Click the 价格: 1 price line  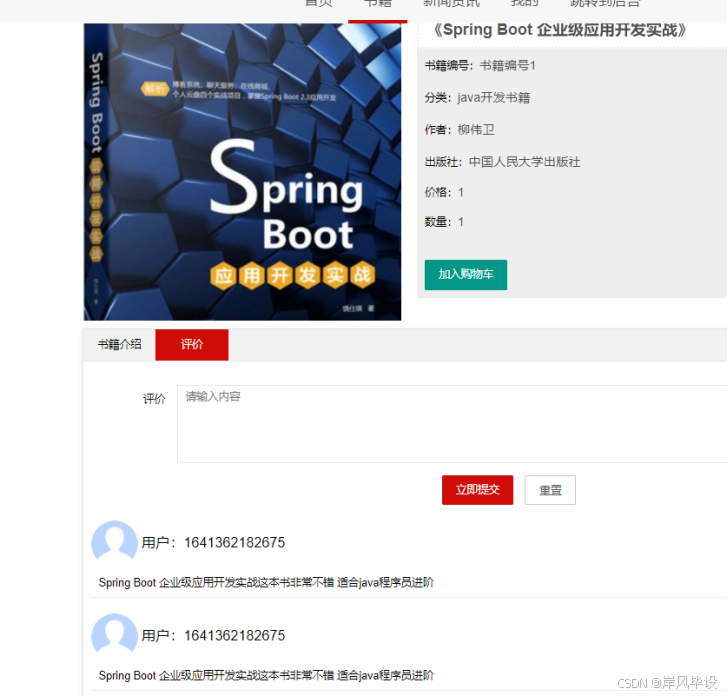click(x=444, y=192)
